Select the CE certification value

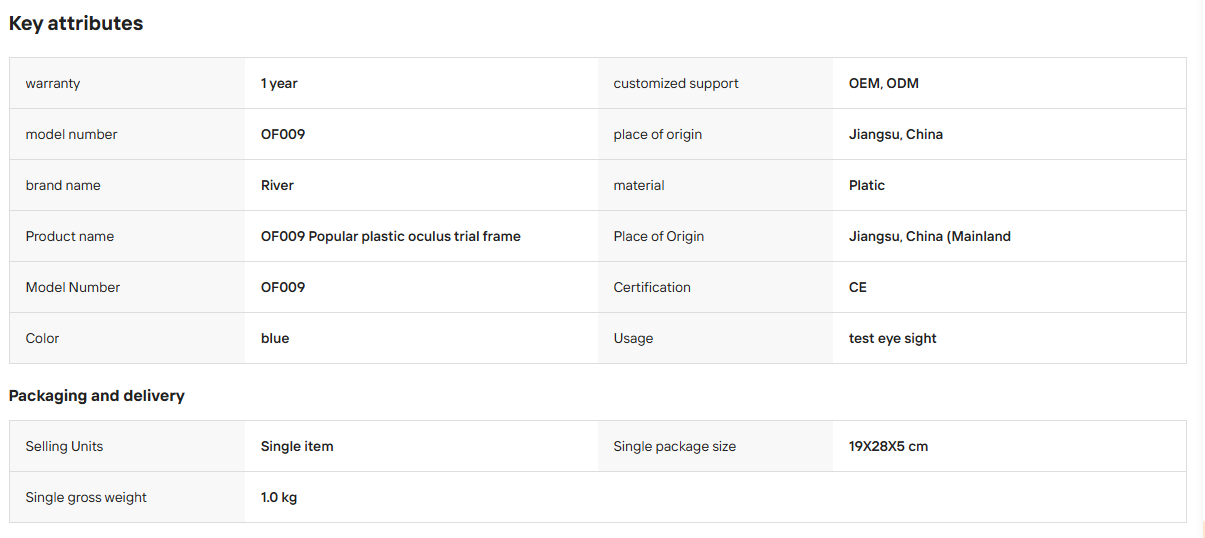[x=858, y=287]
